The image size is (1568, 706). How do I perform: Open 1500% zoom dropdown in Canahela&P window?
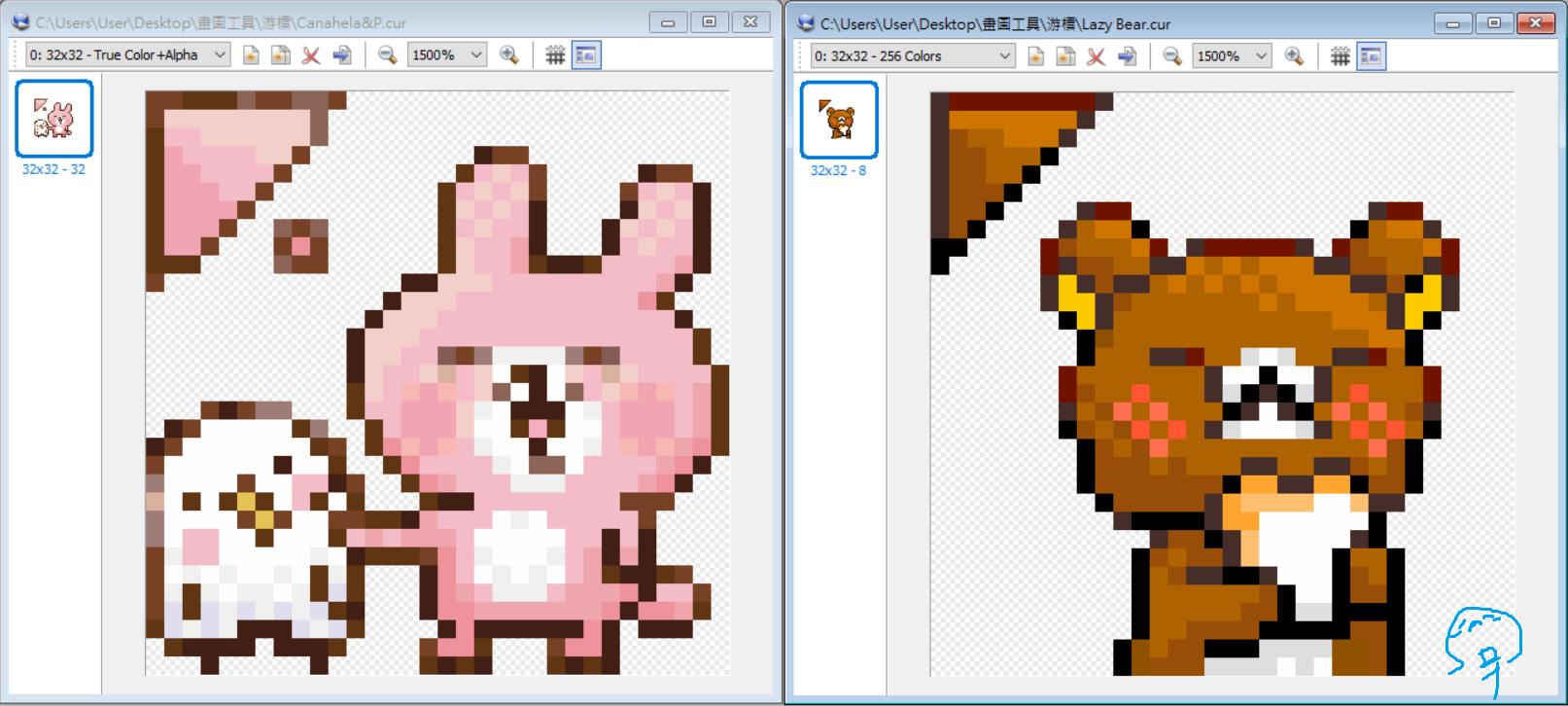(x=447, y=55)
